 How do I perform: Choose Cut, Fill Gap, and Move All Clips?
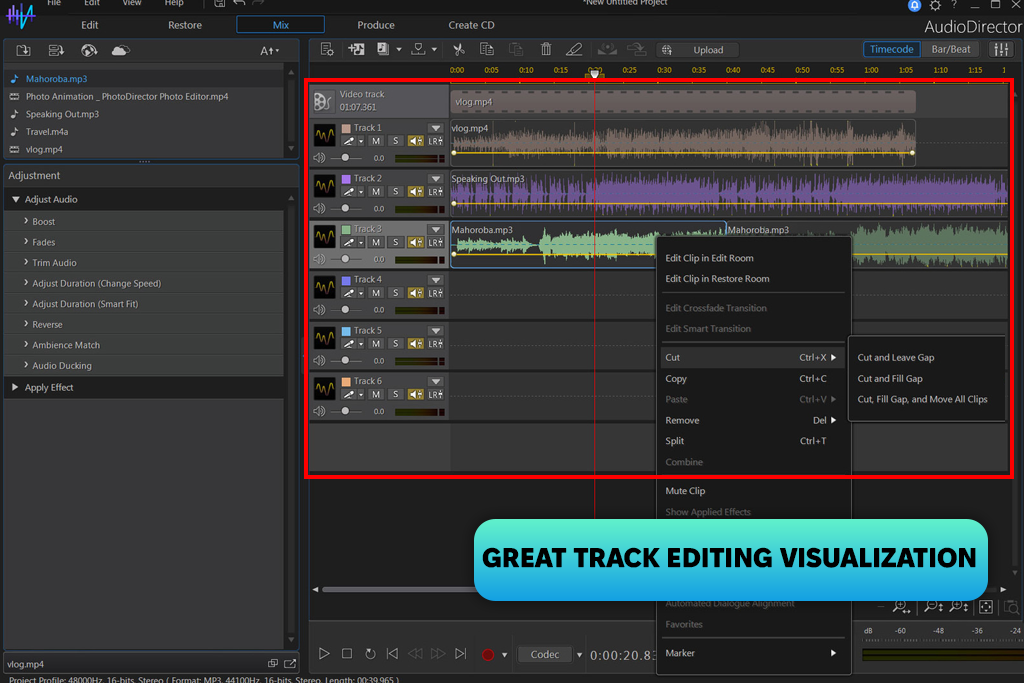pos(922,399)
